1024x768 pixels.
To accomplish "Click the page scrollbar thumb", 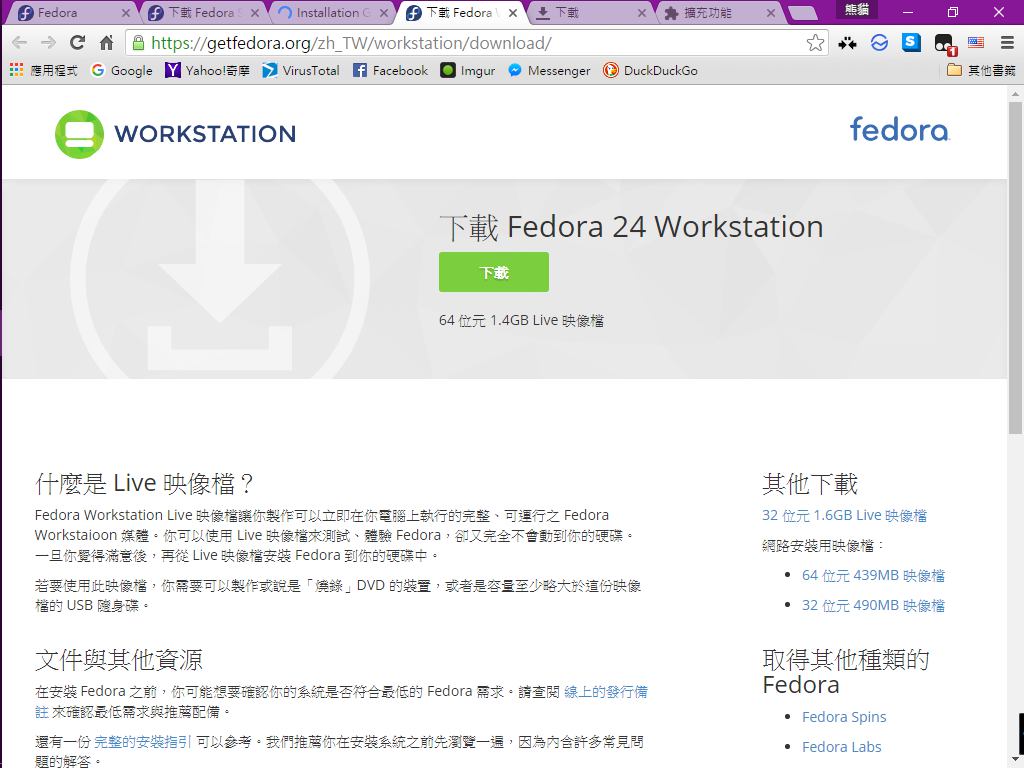I will point(1015,266).
